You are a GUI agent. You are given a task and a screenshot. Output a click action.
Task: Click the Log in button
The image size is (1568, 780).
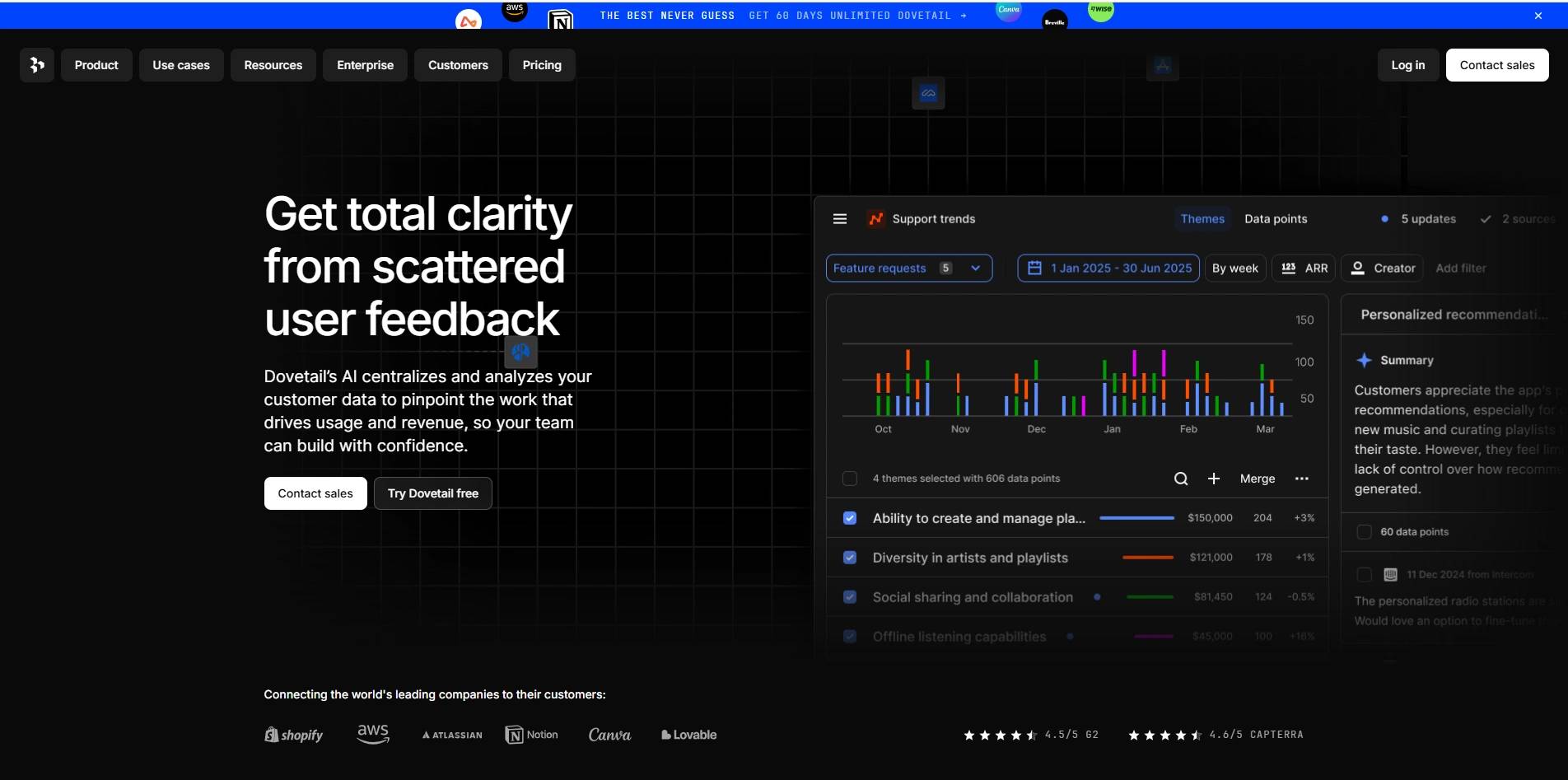tap(1407, 65)
